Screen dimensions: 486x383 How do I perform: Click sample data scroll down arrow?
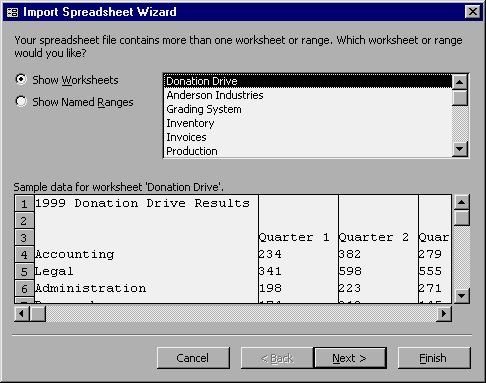tap(462, 296)
